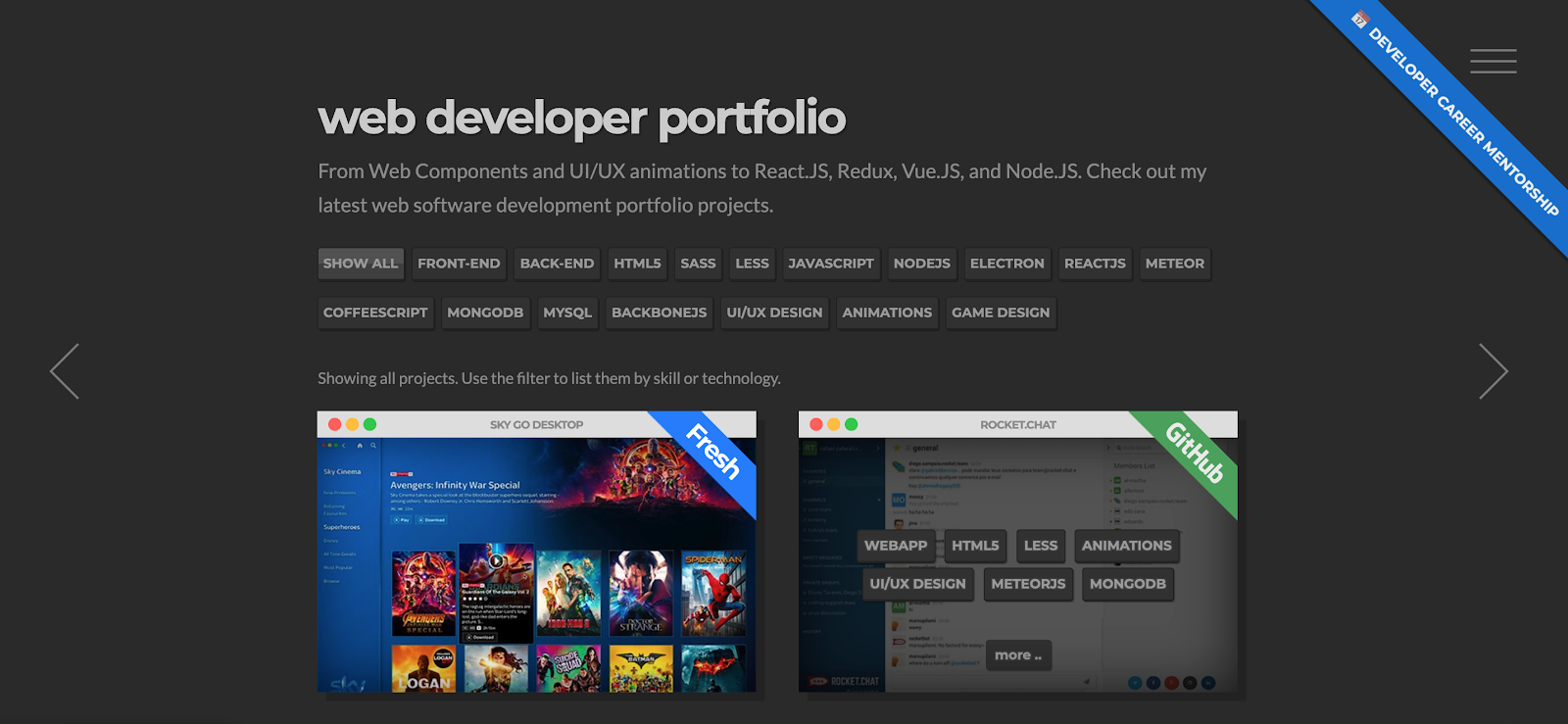Image resolution: width=1568 pixels, height=724 pixels.
Task: Filter projects by HTML5 tag
Action: [x=637, y=264]
